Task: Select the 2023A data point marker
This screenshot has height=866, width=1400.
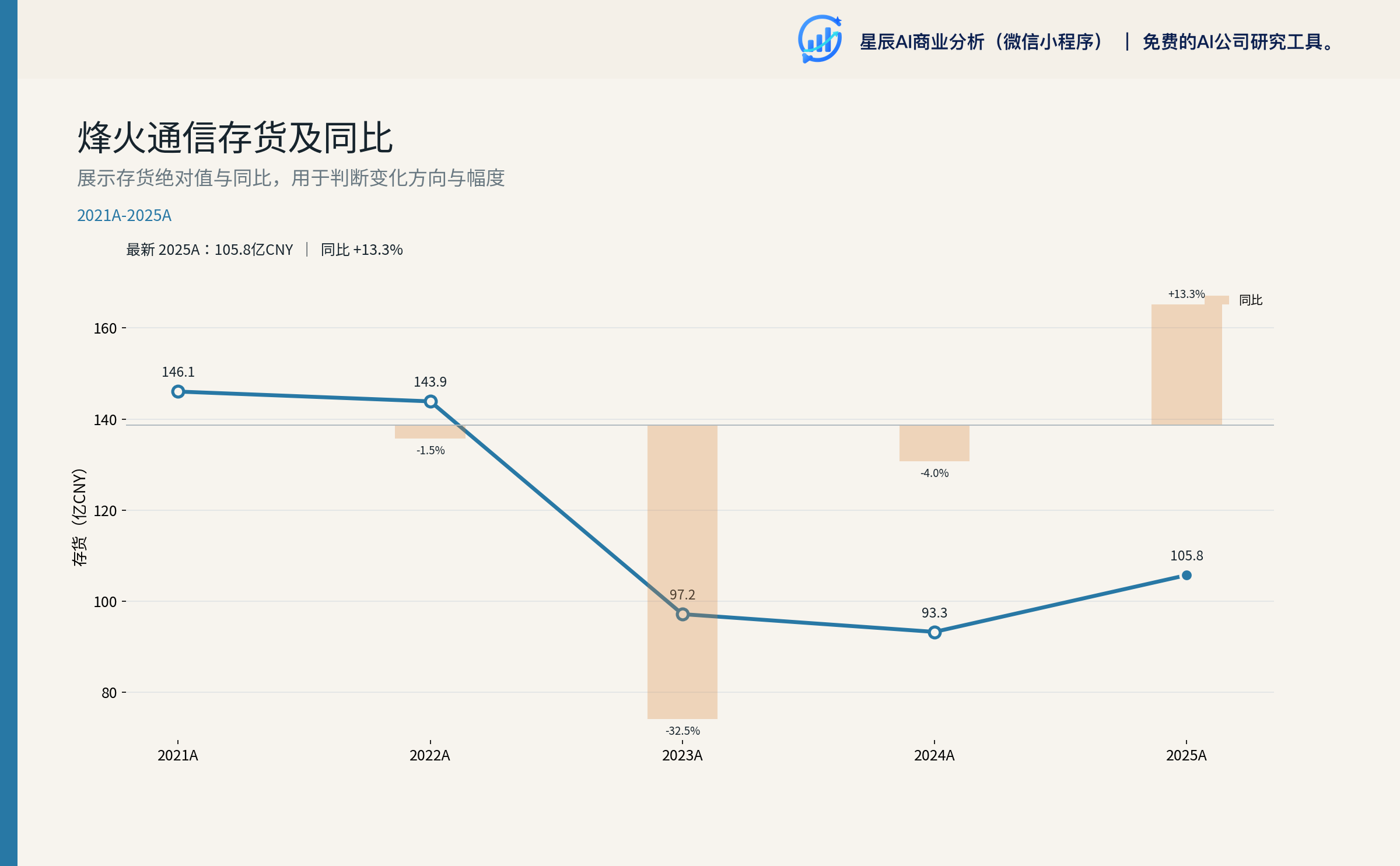Action: point(682,614)
